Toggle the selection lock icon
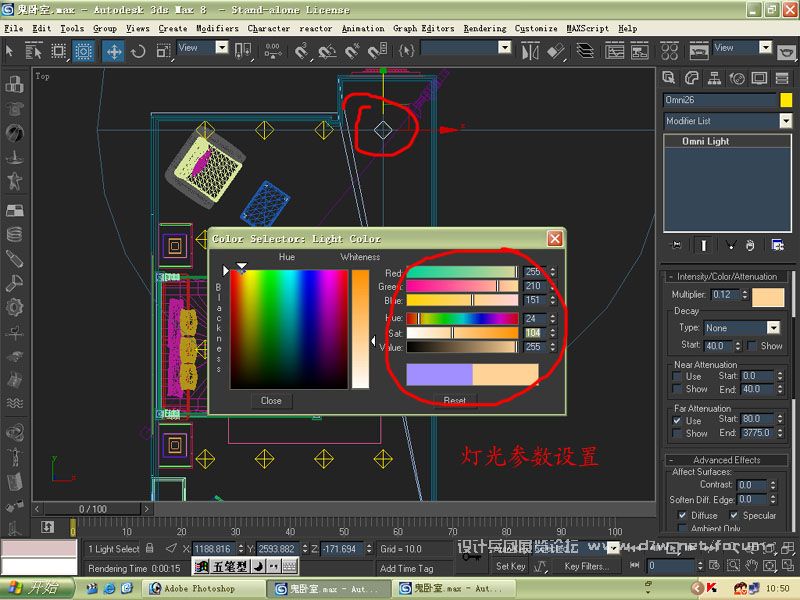 click(149, 548)
